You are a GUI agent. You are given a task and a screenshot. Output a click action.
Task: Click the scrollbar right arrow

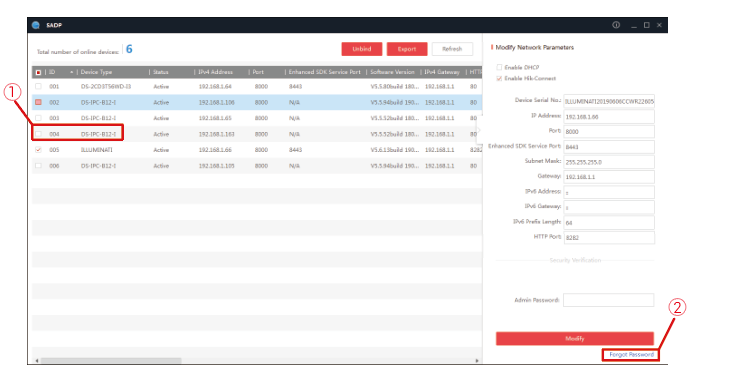tap(477, 361)
